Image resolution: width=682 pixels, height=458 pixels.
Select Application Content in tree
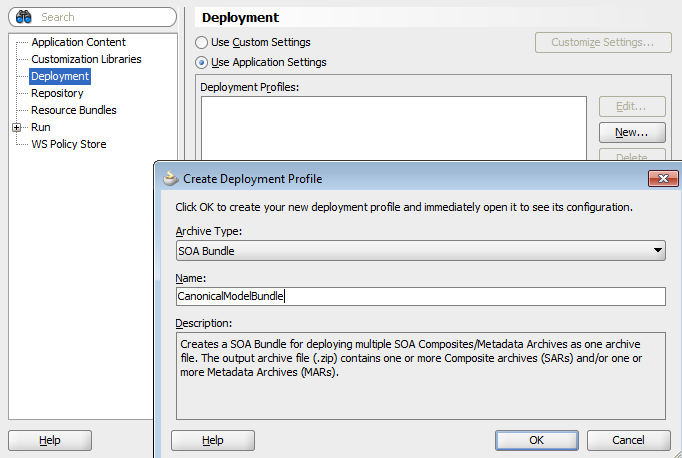point(78,42)
